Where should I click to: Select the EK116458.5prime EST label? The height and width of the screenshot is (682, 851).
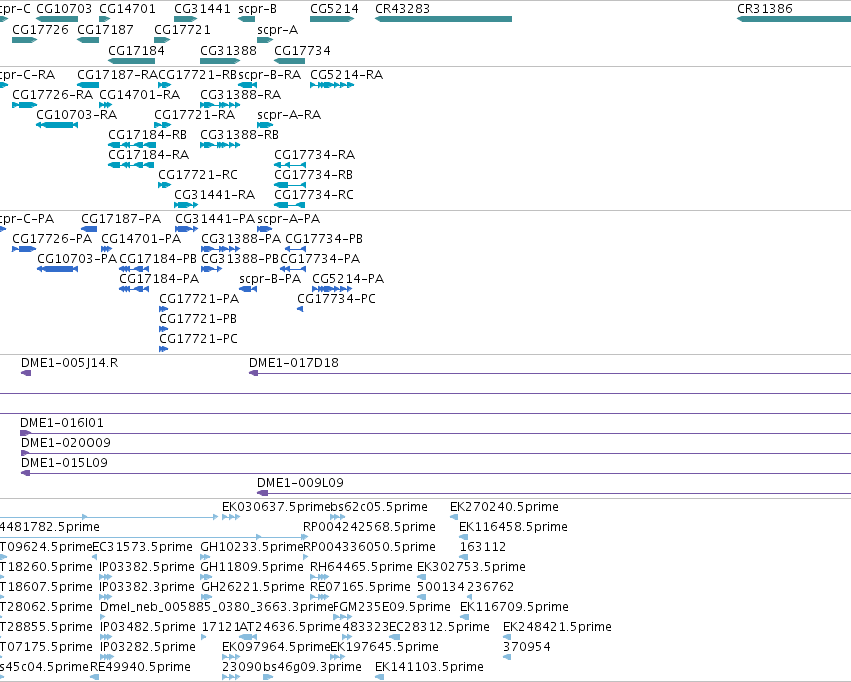click(x=513, y=527)
